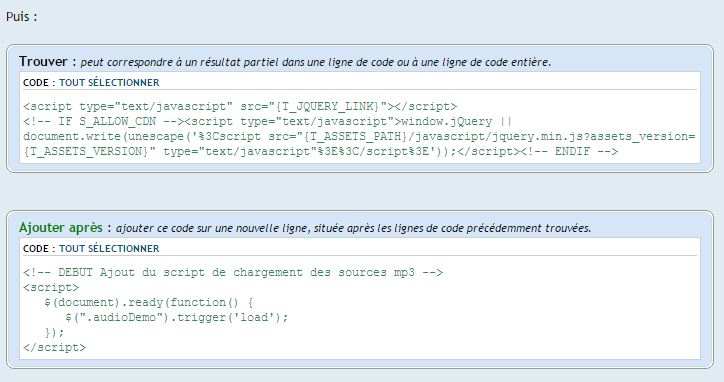Select all code in the Ajouter après box

click(109, 249)
